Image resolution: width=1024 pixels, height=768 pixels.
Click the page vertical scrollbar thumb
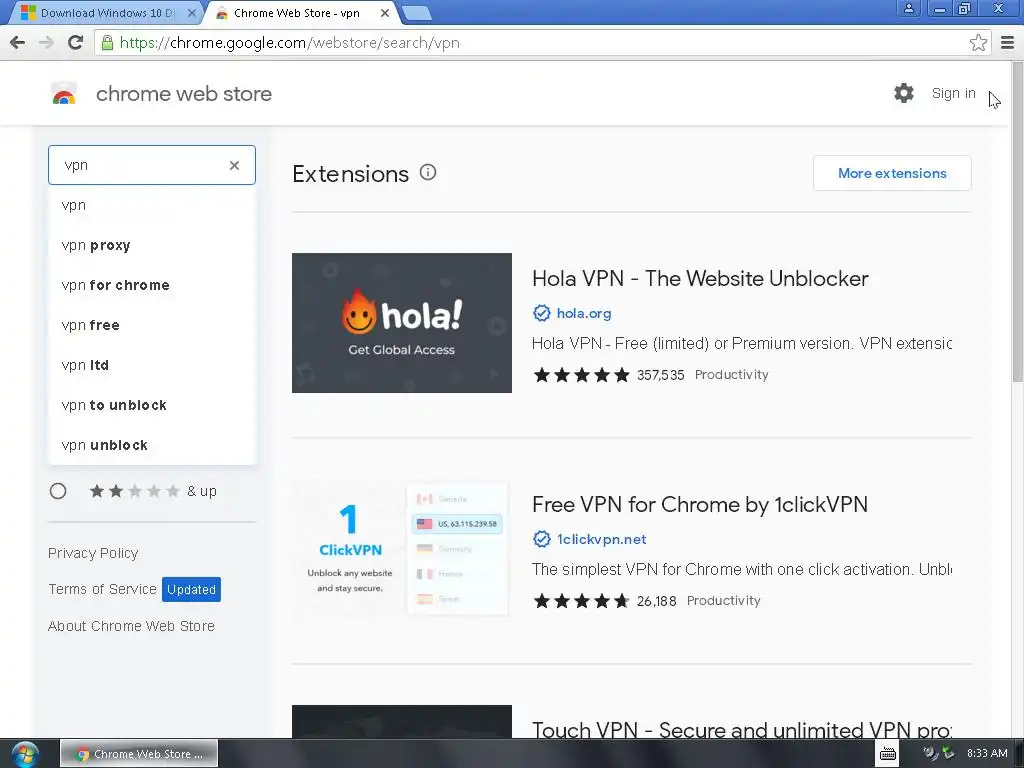pos(1017,222)
